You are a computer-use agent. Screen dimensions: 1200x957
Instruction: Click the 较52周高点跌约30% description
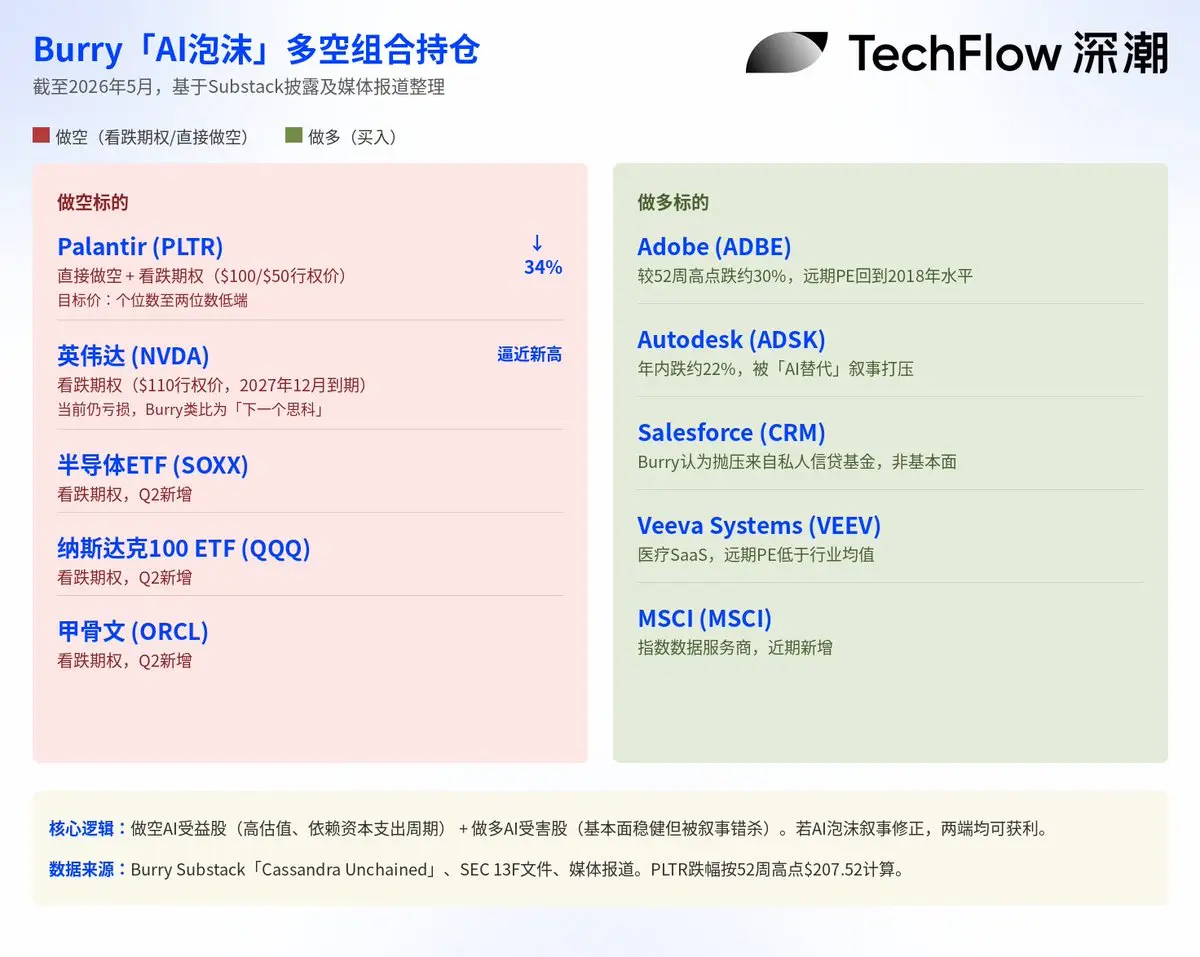(x=805, y=276)
